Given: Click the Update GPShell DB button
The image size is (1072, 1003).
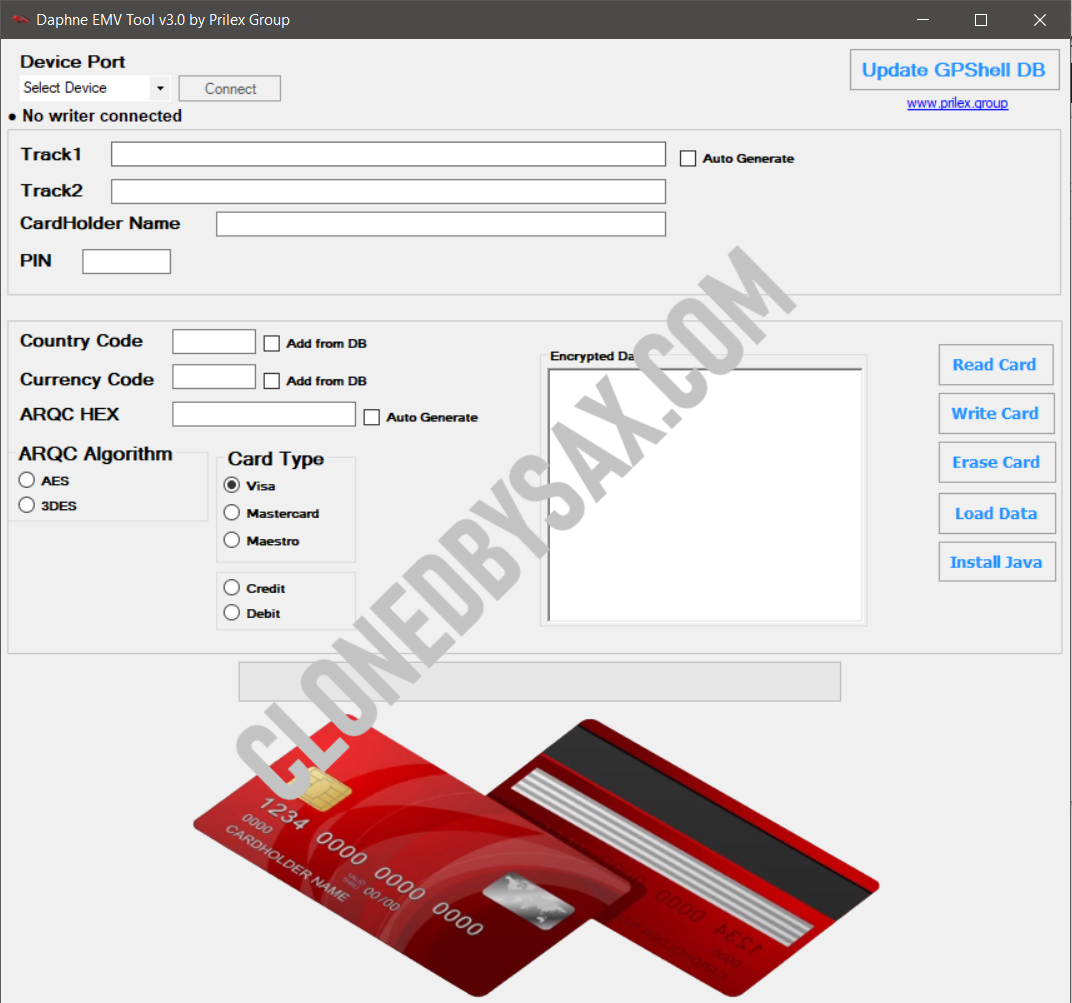Looking at the screenshot, I should [954, 70].
